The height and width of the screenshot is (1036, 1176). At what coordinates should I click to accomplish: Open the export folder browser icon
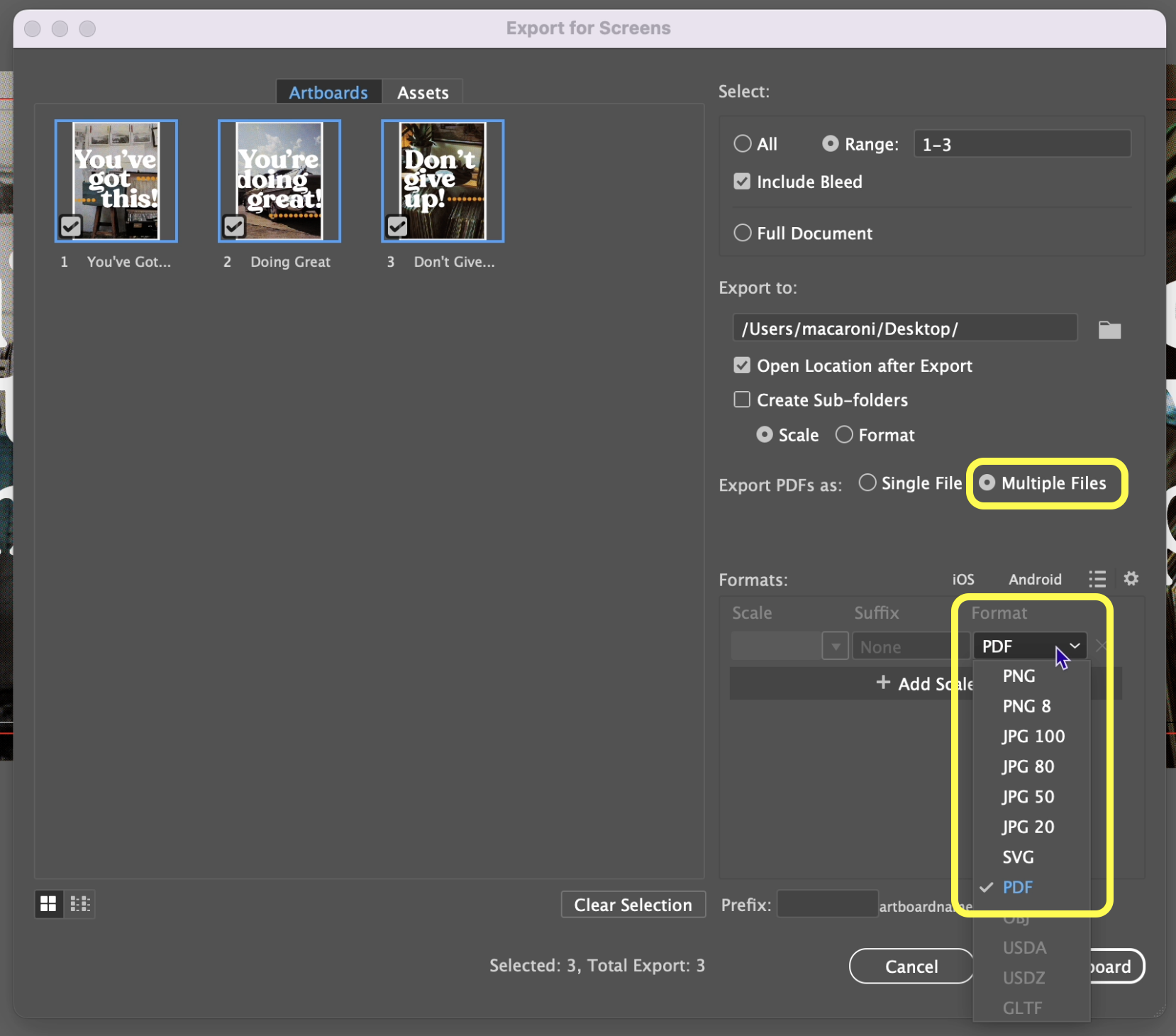tap(1109, 330)
